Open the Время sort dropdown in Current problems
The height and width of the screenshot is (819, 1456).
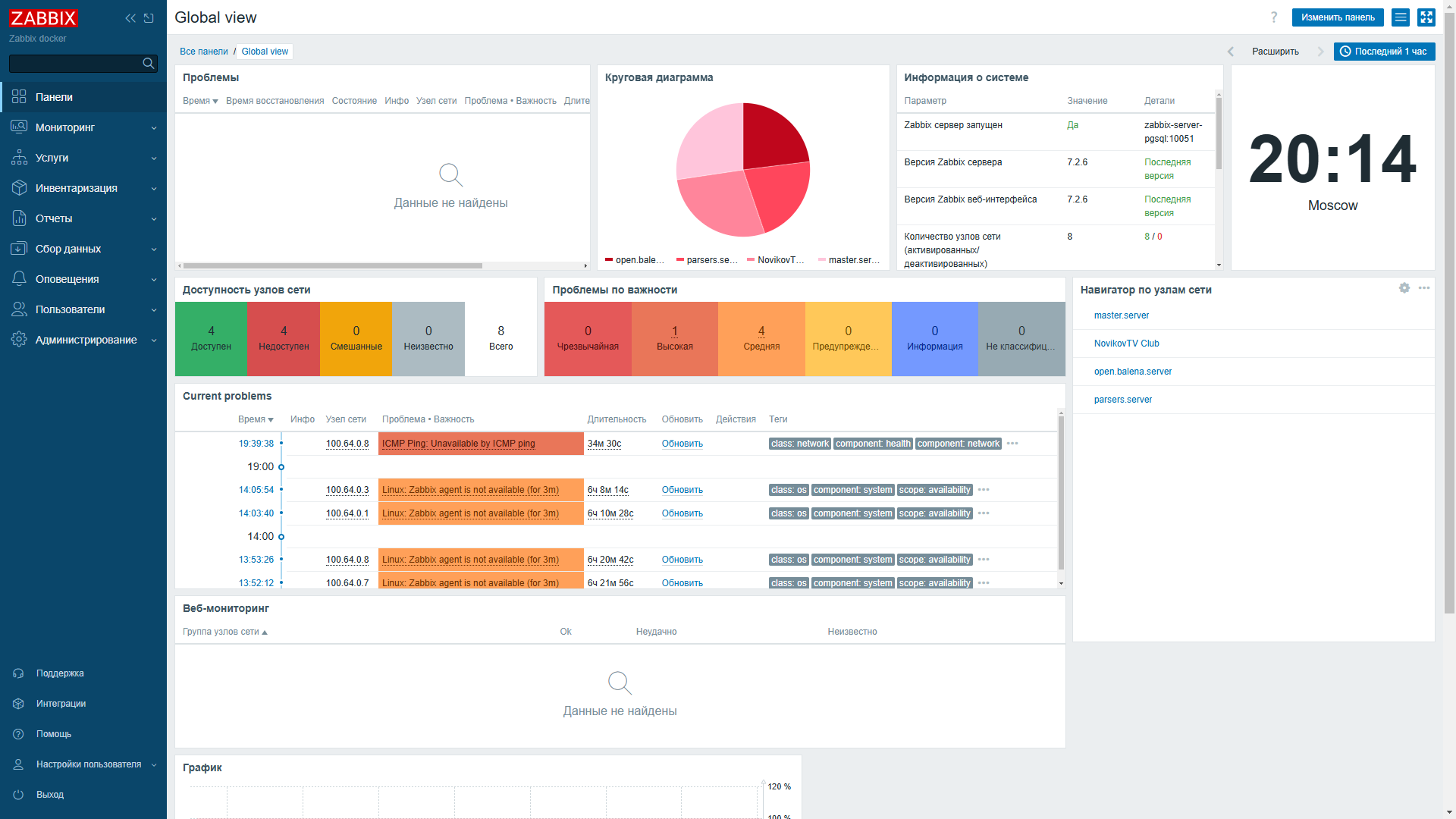256,419
